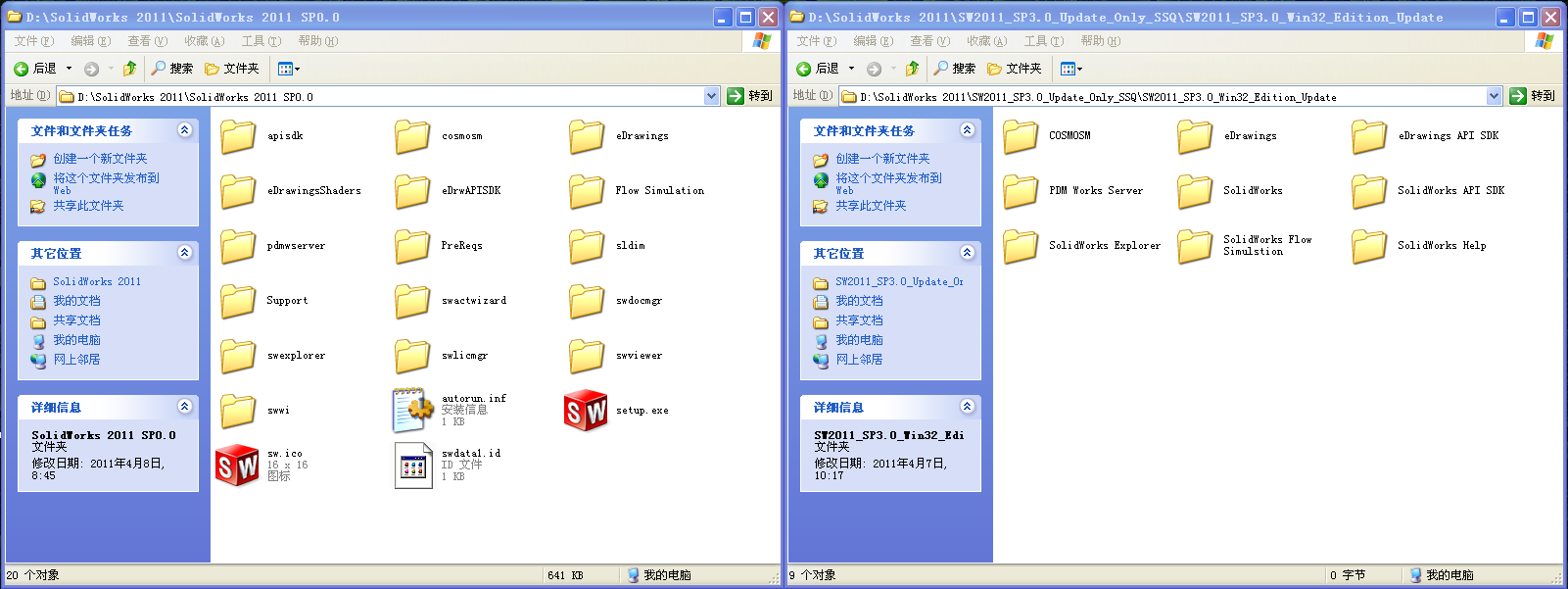Select the eDrwAPISDK folder icon

(412, 191)
